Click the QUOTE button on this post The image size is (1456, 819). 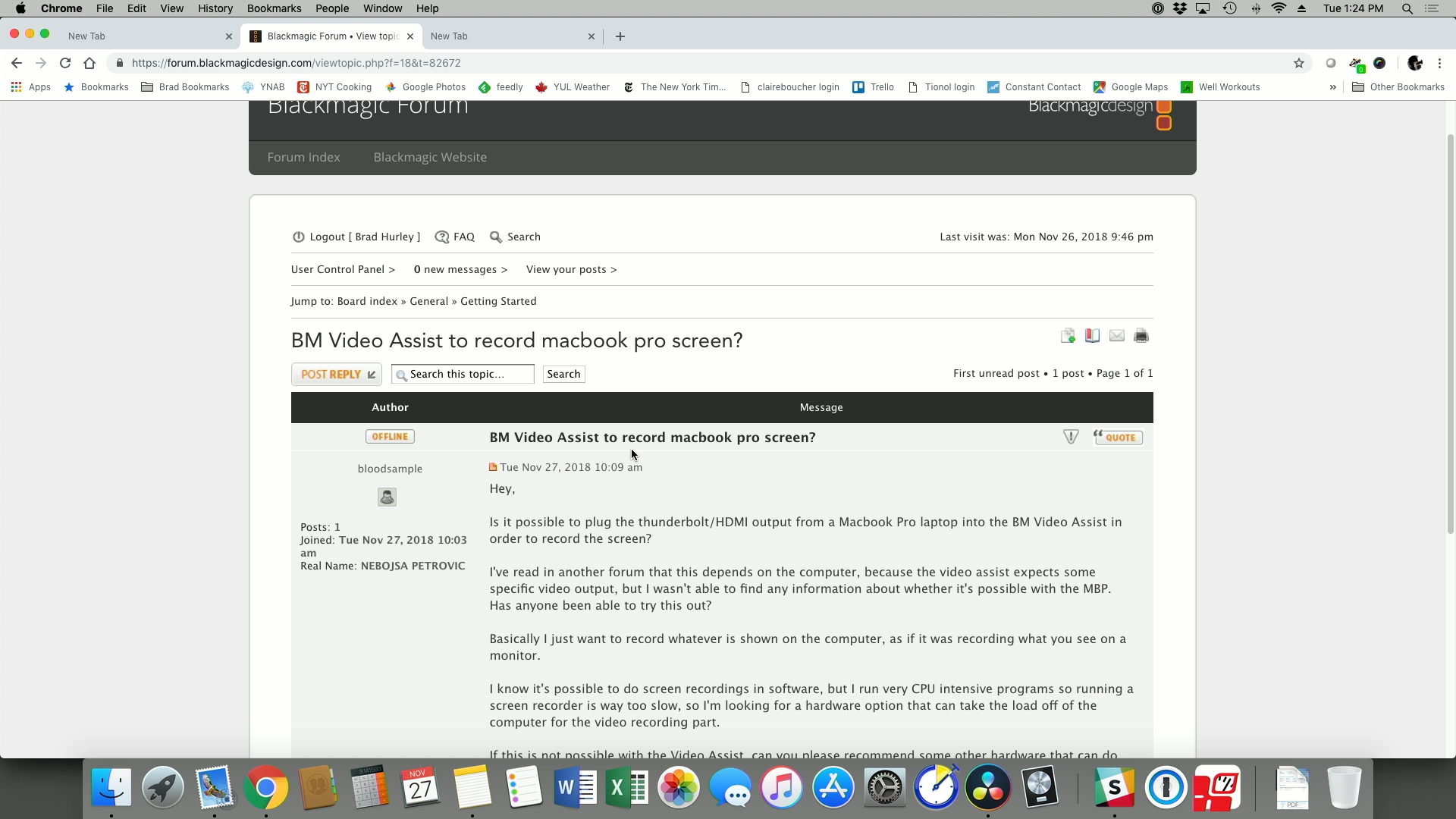click(1118, 437)
